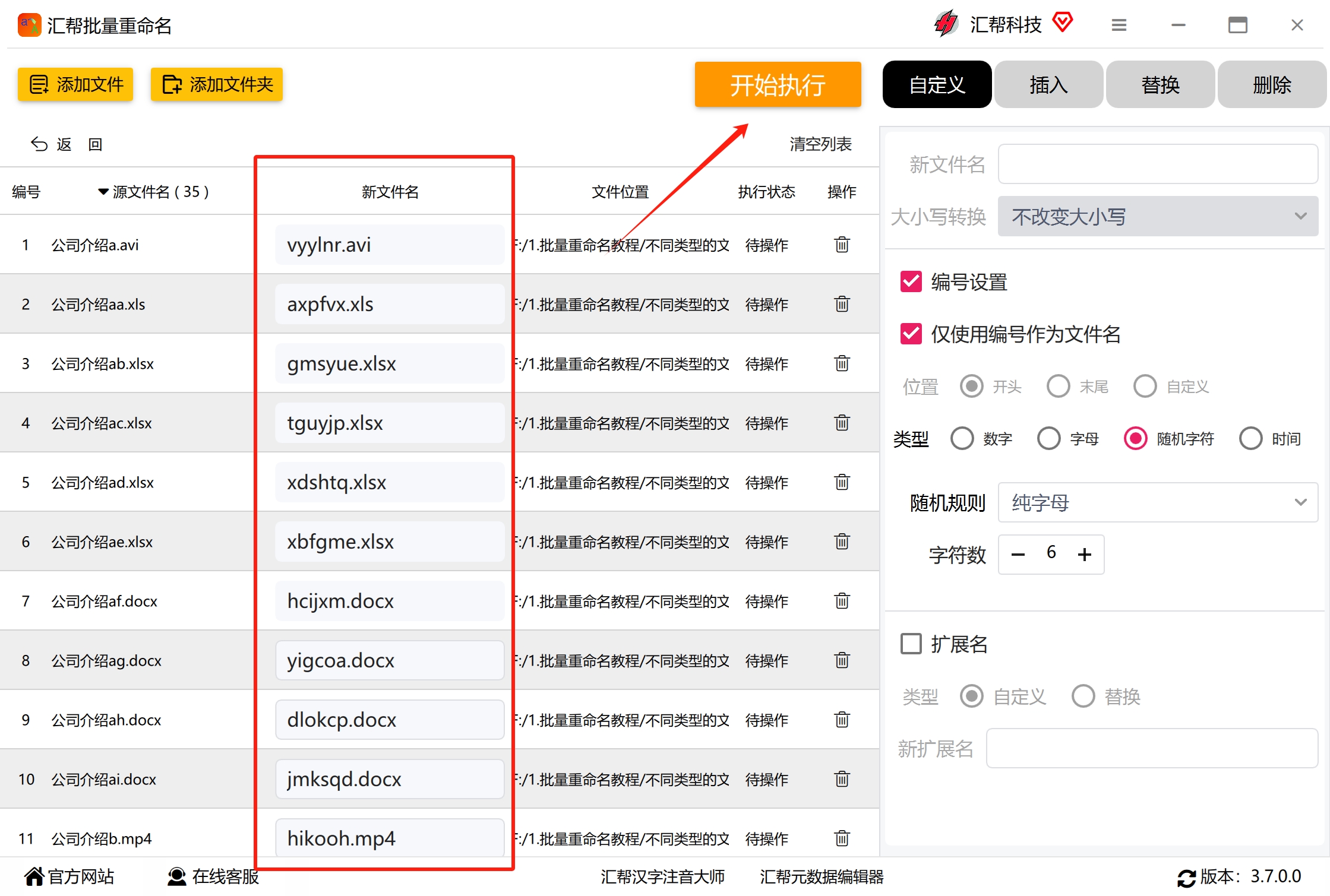Open 大小写转换 dropdown 不改变大小写
The image size is (1330, 896).
(x=1158, y=216)
